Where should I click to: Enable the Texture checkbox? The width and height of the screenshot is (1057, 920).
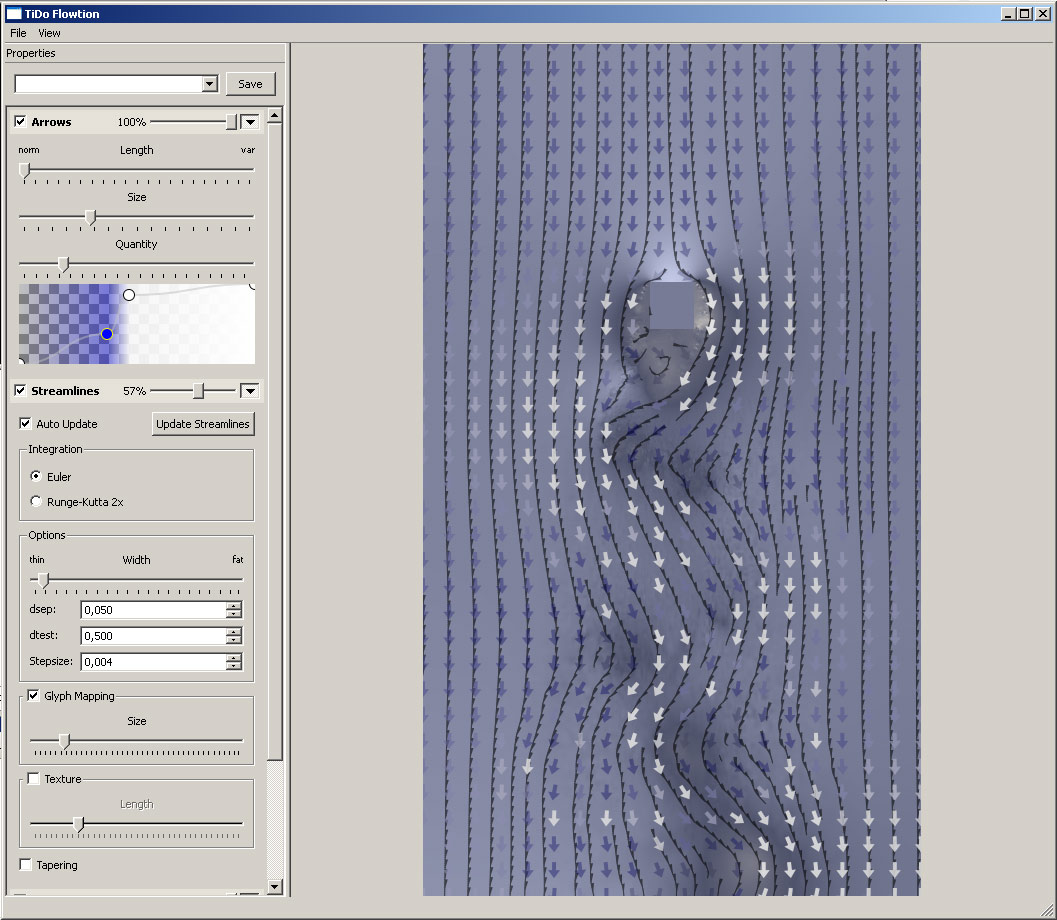pos(34,779)
